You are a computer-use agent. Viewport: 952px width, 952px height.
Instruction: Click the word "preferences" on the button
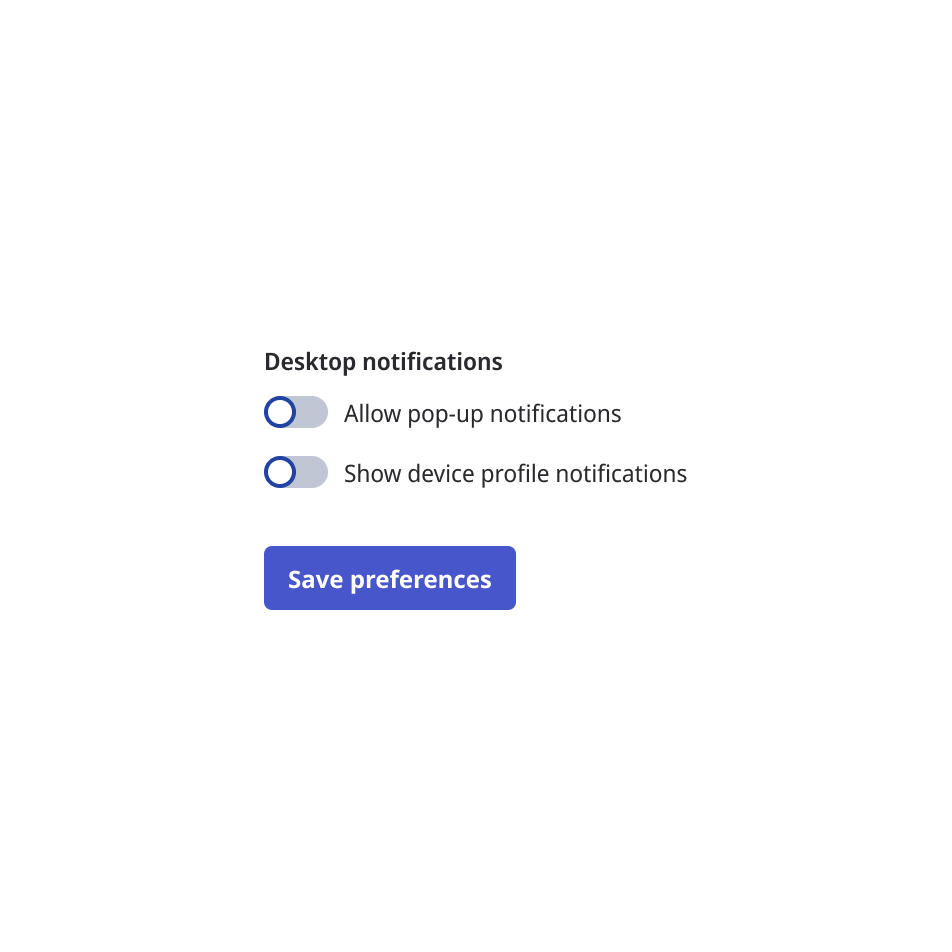[421, 580]
